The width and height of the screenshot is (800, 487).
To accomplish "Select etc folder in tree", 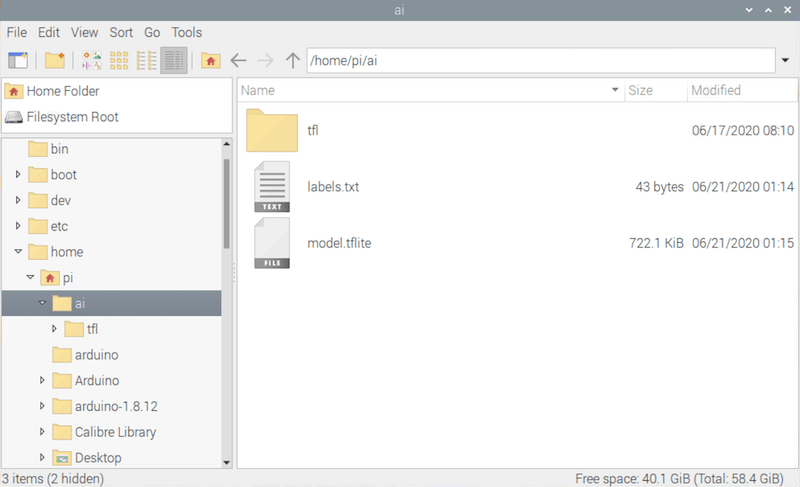I will coord(48,226).
